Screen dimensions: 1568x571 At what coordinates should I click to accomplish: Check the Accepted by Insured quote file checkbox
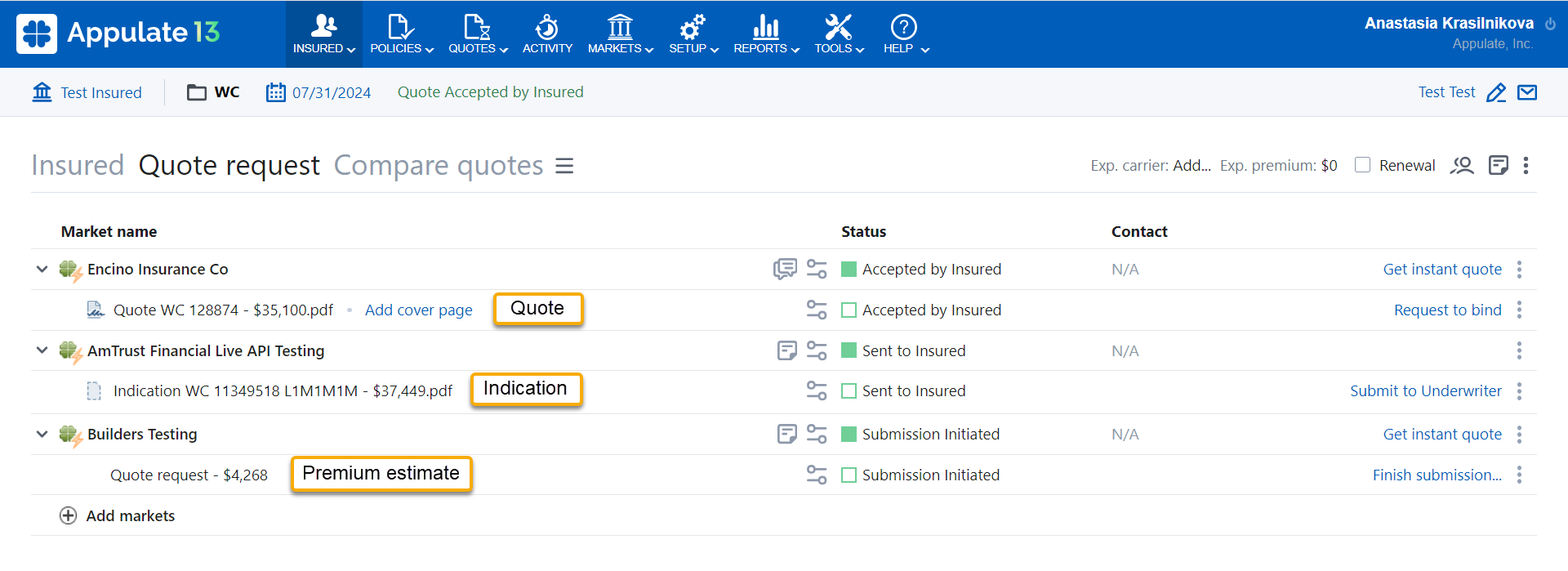(x=849, y=310)
